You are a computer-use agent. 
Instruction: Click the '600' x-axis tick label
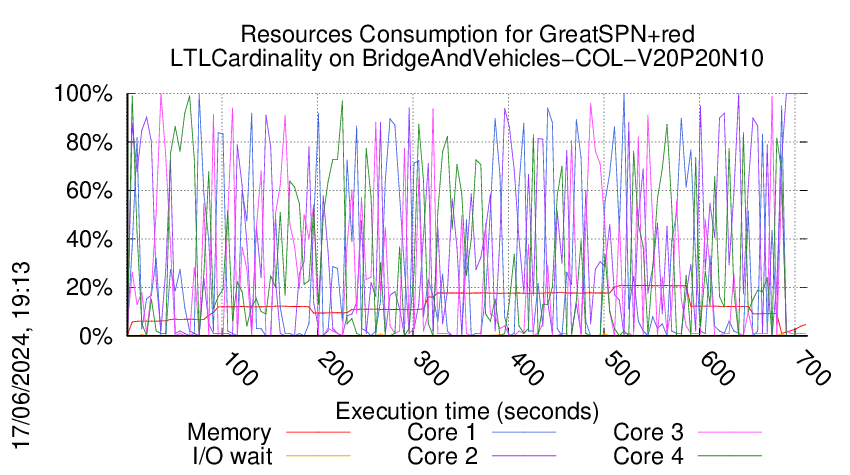tap(716, 369)
